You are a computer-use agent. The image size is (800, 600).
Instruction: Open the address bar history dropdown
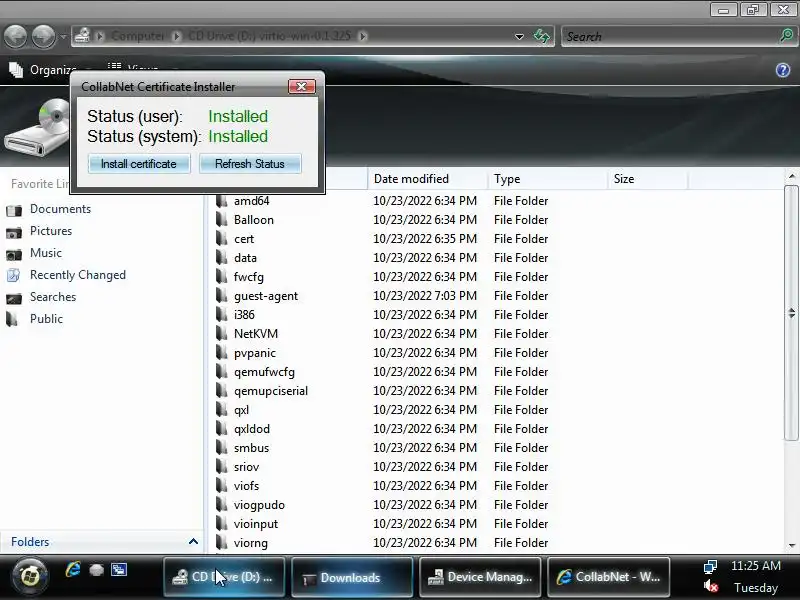click(x=519, y=37)
